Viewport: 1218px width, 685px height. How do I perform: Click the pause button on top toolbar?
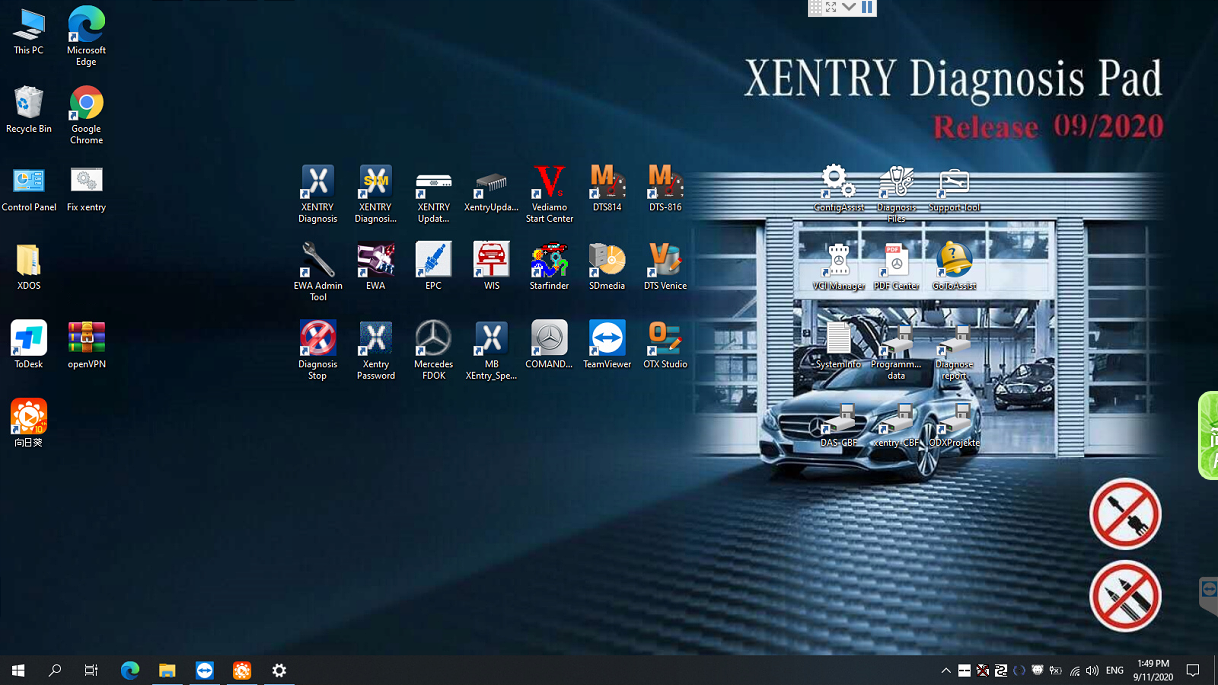[x=867, y=7]
